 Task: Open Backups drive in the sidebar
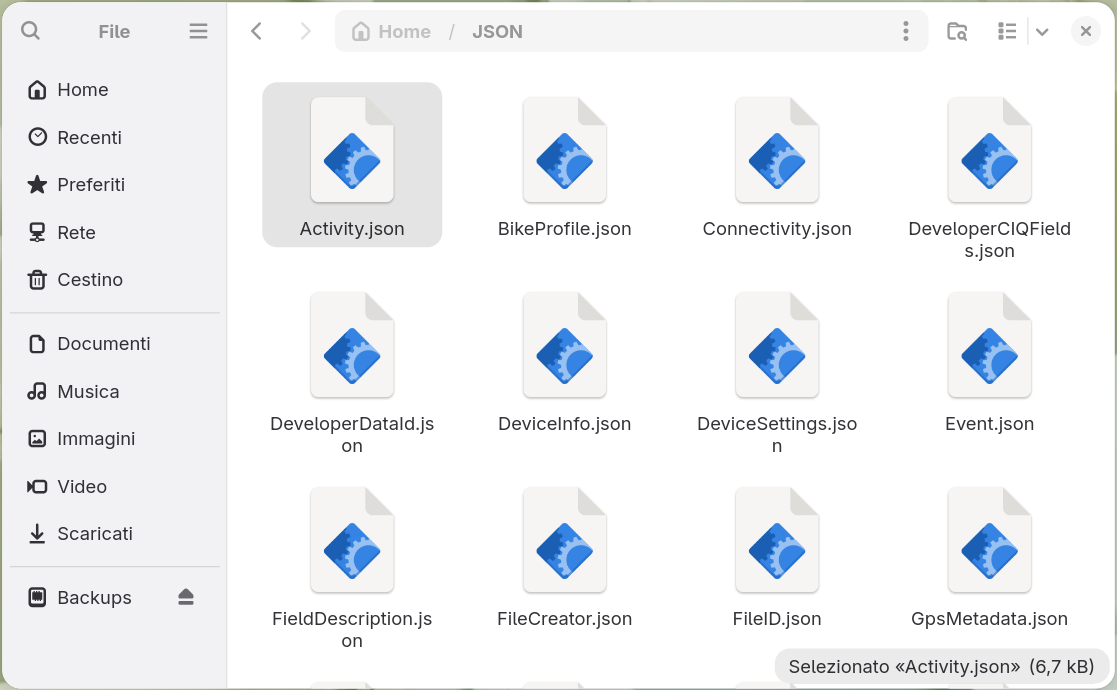115,597
